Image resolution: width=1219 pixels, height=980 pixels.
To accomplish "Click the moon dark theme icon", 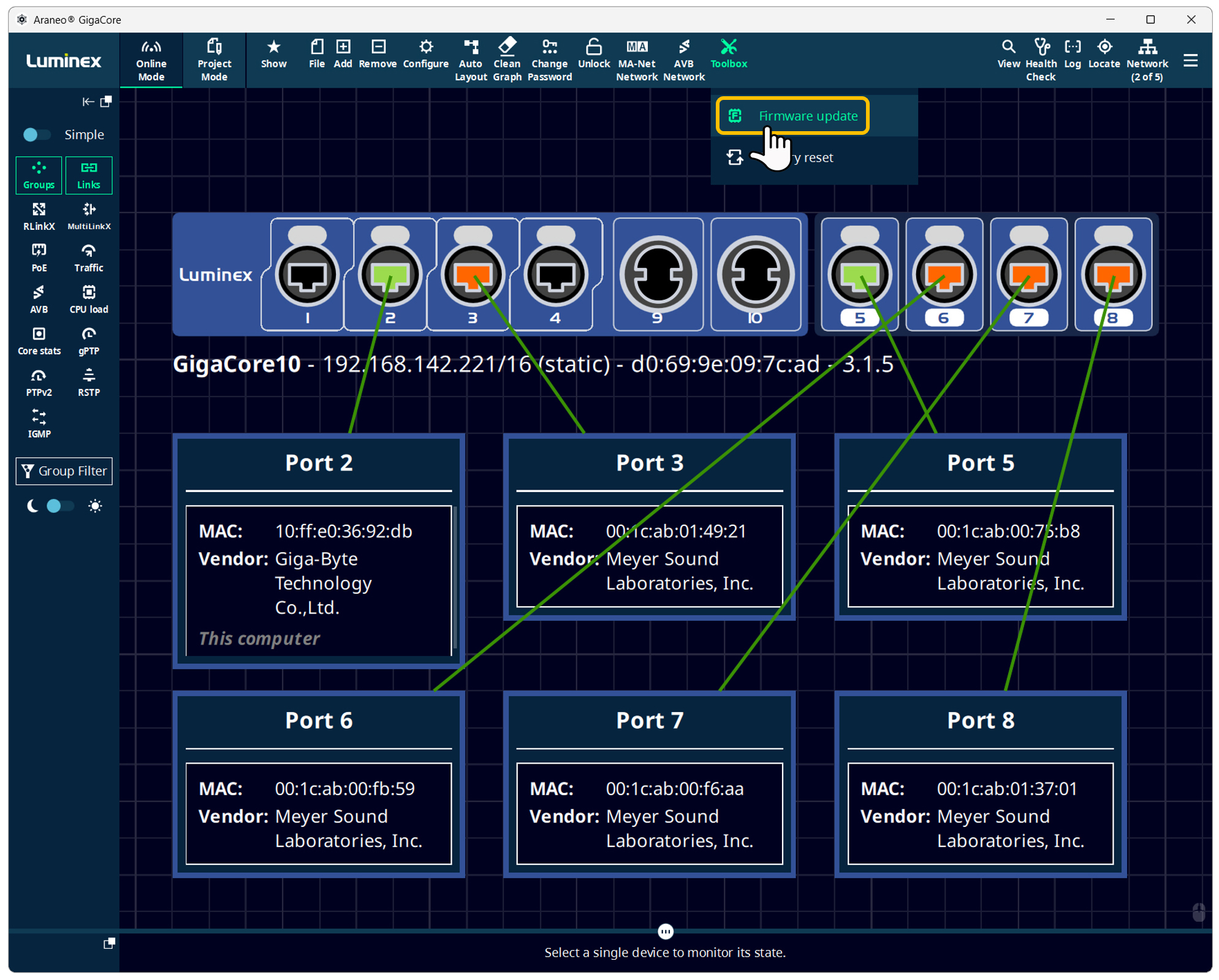I will [32, 506].
